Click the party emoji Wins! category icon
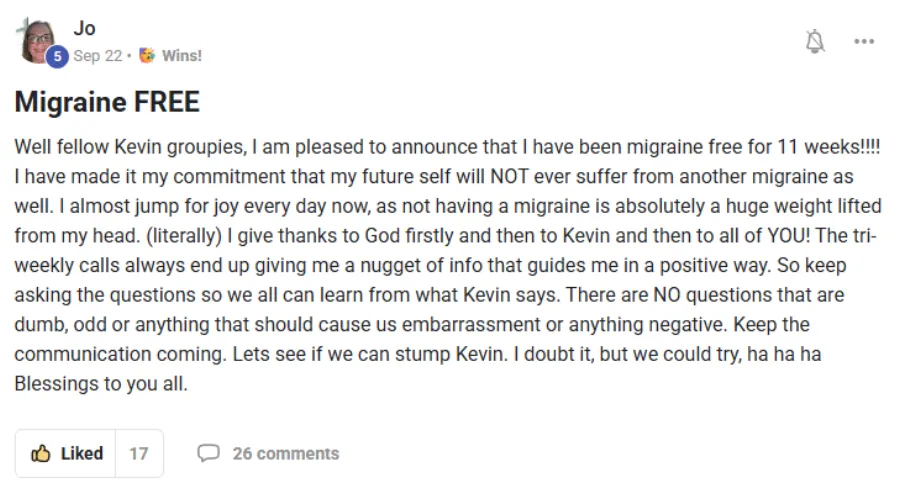This screenshot has width=913, height=492. (x=146, y=56)
